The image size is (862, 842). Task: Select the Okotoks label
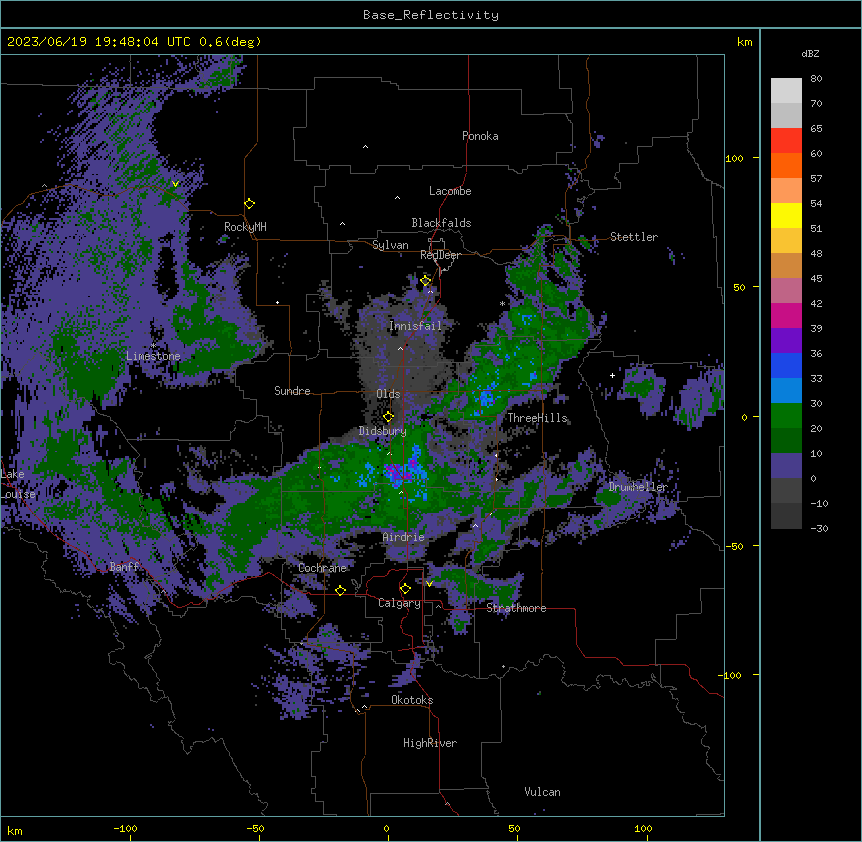point(412,700)
